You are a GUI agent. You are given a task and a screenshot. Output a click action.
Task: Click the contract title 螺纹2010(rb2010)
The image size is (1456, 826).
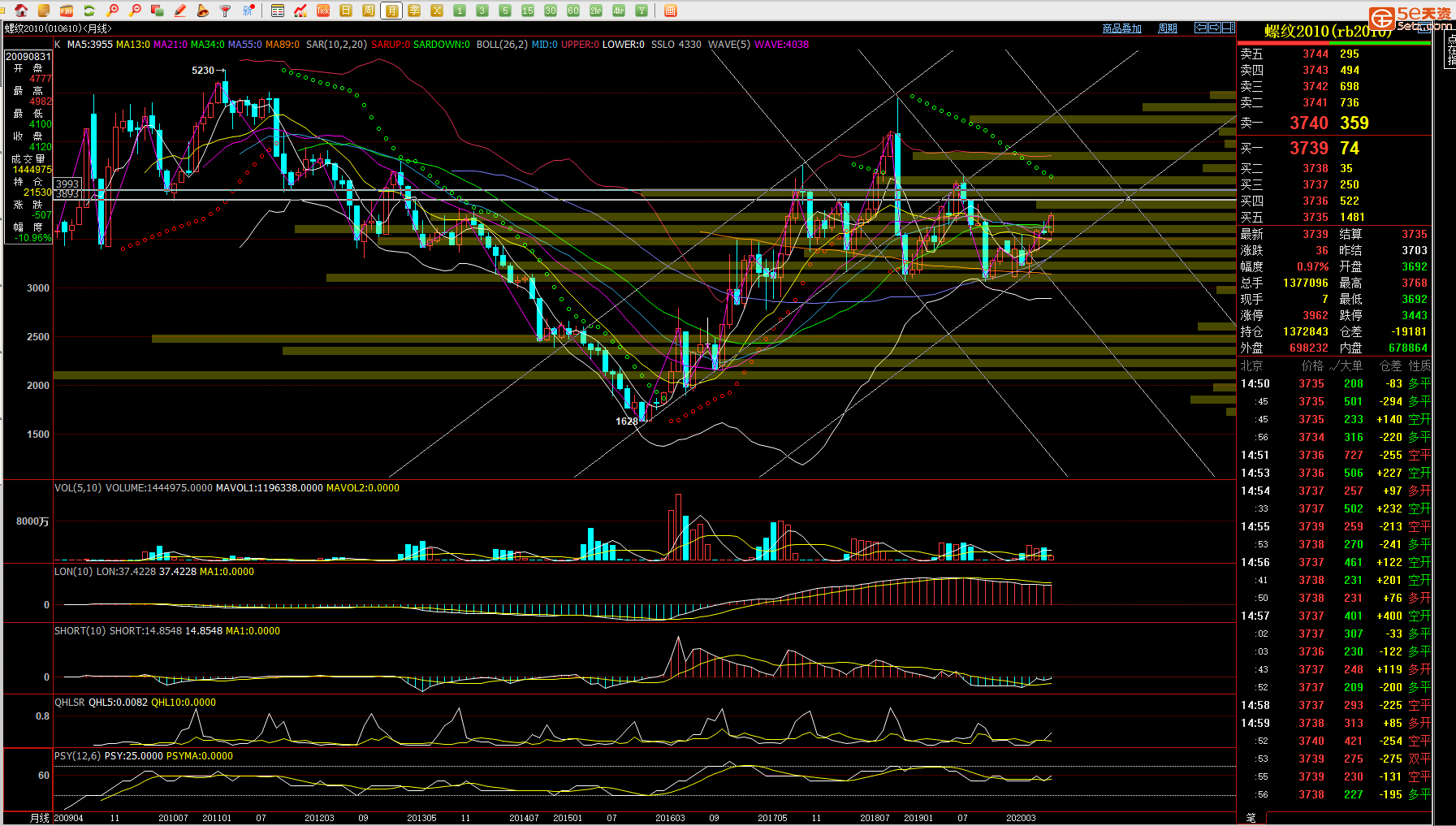tap(1327, 31)
